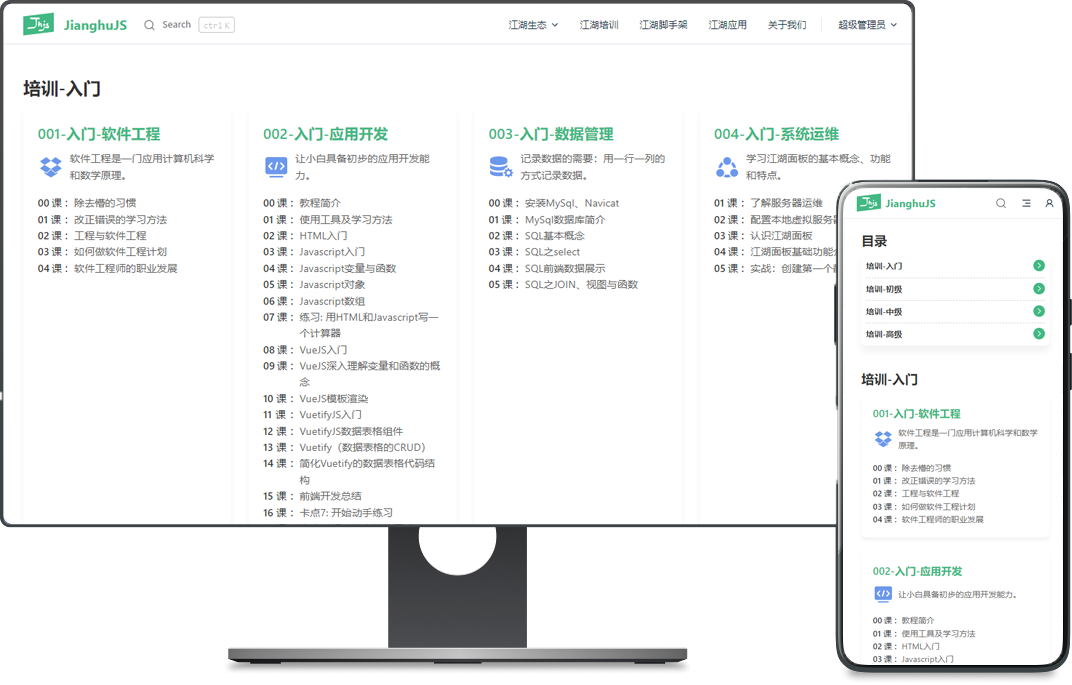Select the 关于我们 navigation item
The height and width of the screenshot is (685, 1072).
pyautogui.click(x=787, y=25)
